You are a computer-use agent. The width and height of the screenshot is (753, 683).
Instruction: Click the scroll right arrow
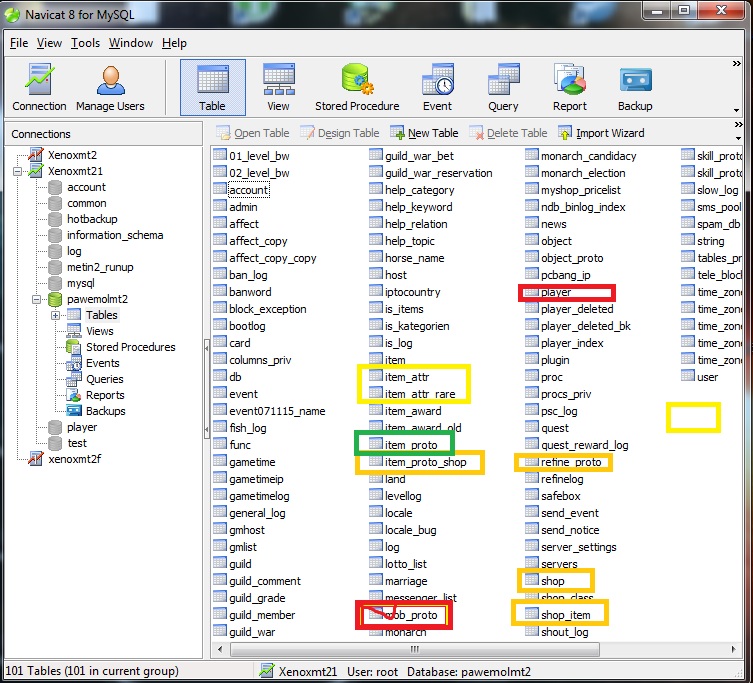point(733,649)
